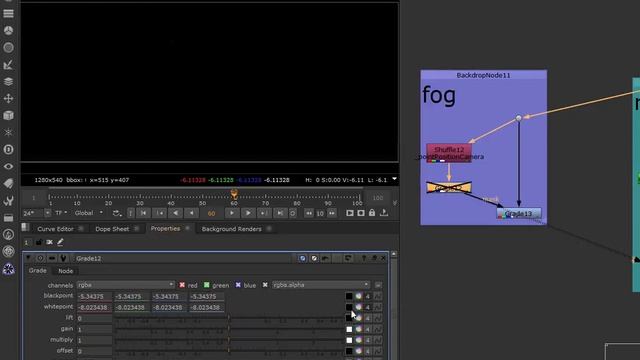
Task: Toggle the red channel checkbox
Action: tap(182, 285)
